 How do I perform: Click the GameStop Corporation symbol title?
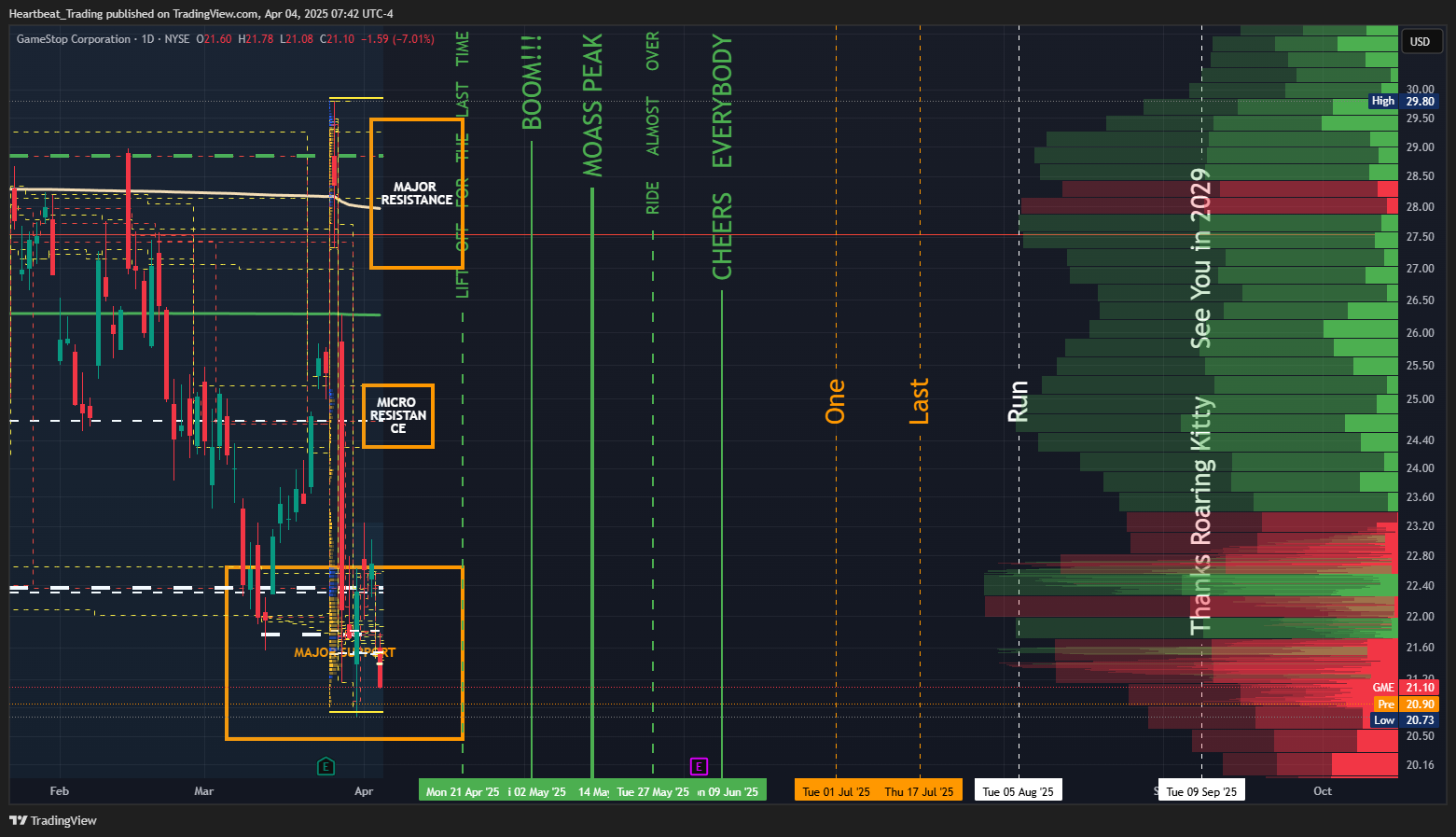click(x=74, y=39)
